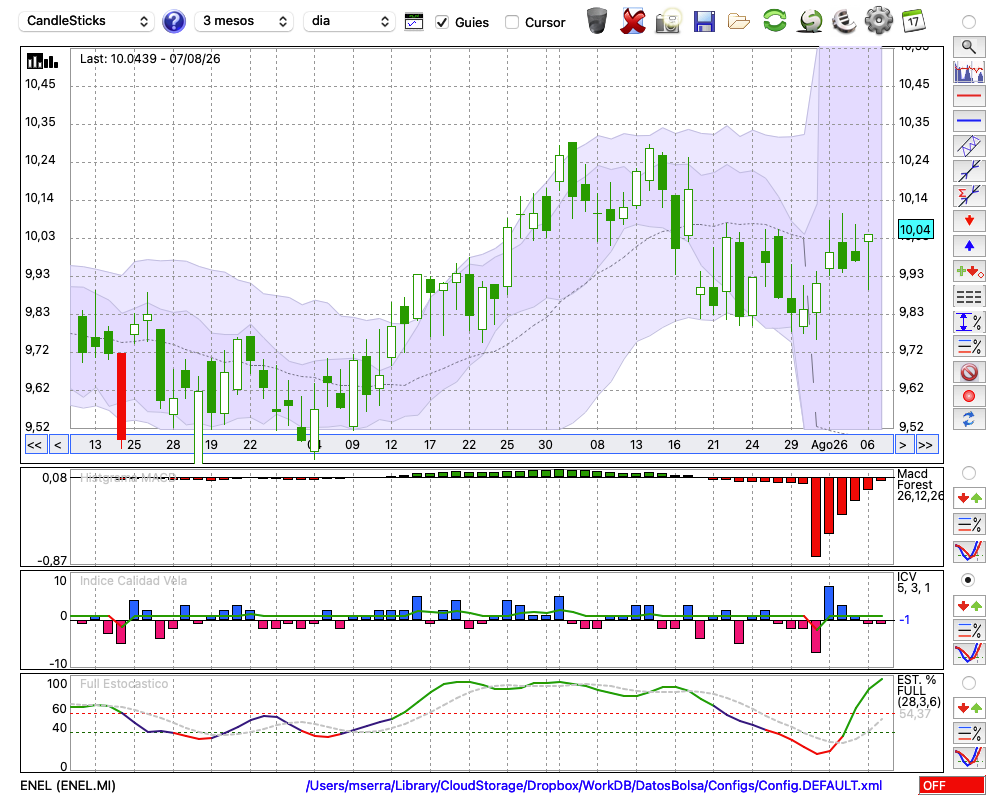This screenshot has width=1000, height=800.
Task: Select the channel drawing tool
Action: click(969, 146)
